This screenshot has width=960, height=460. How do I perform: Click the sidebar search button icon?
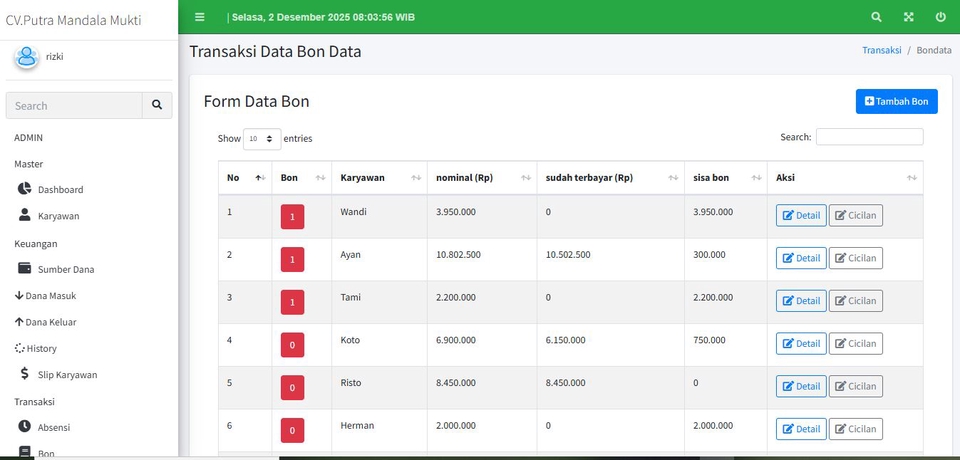(x=157, y=105)
